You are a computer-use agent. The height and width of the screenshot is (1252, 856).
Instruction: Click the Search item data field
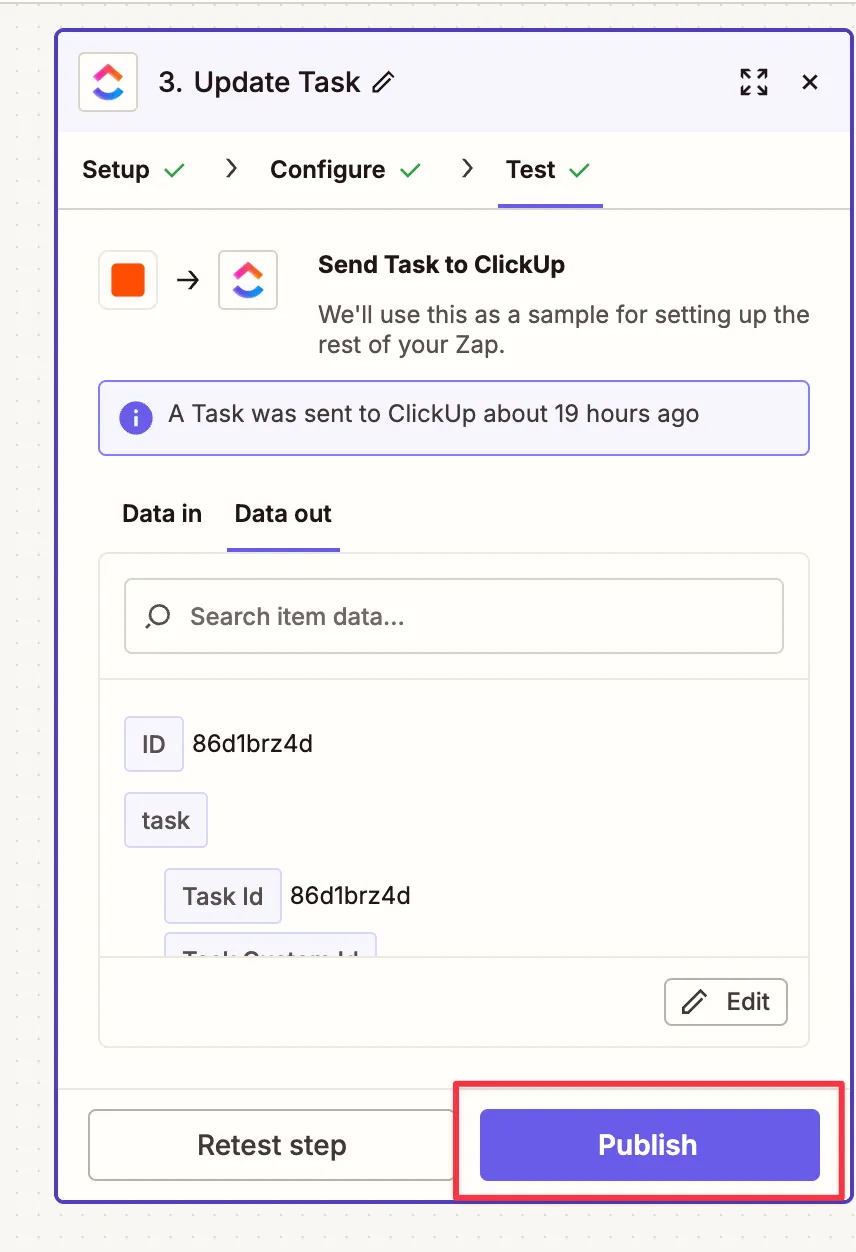(470, 616)
